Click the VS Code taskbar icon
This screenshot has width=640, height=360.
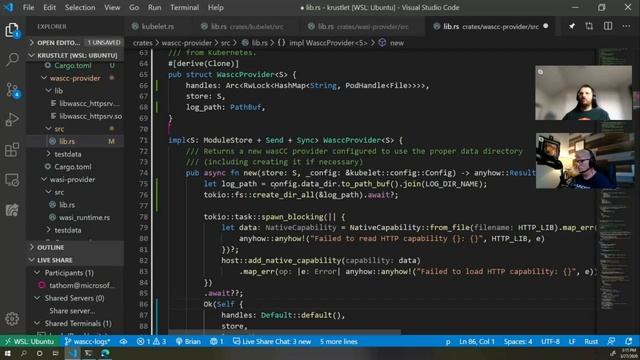[72, 353]
